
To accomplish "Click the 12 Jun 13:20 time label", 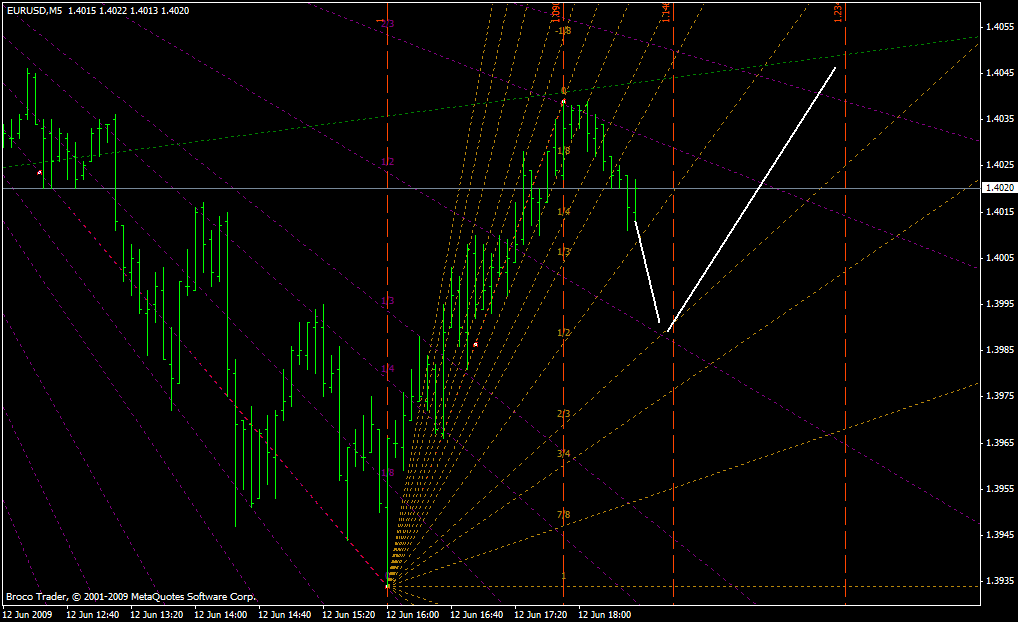I will click(156, 614).
